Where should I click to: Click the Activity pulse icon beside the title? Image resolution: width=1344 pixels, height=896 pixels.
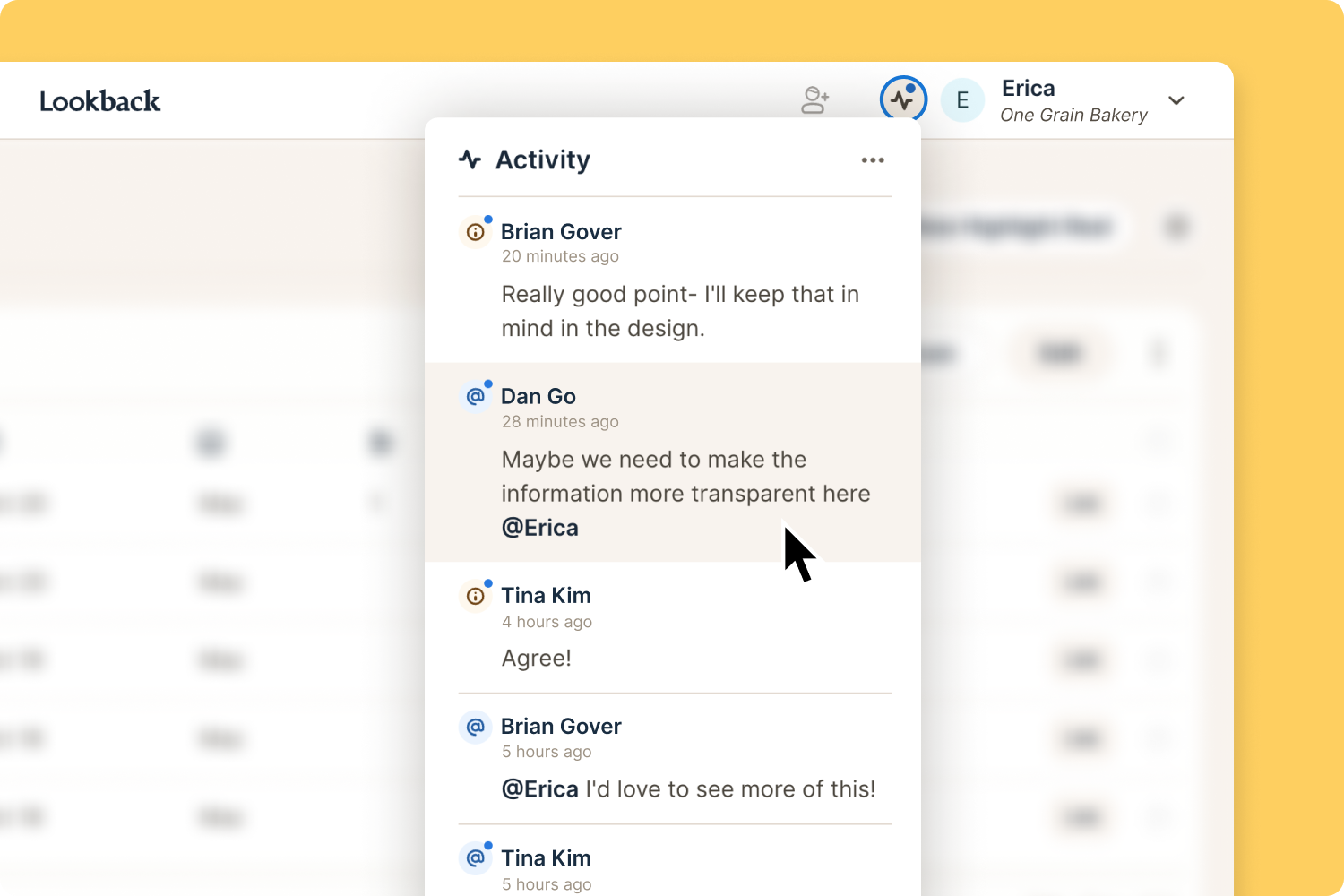coord(470,159)
